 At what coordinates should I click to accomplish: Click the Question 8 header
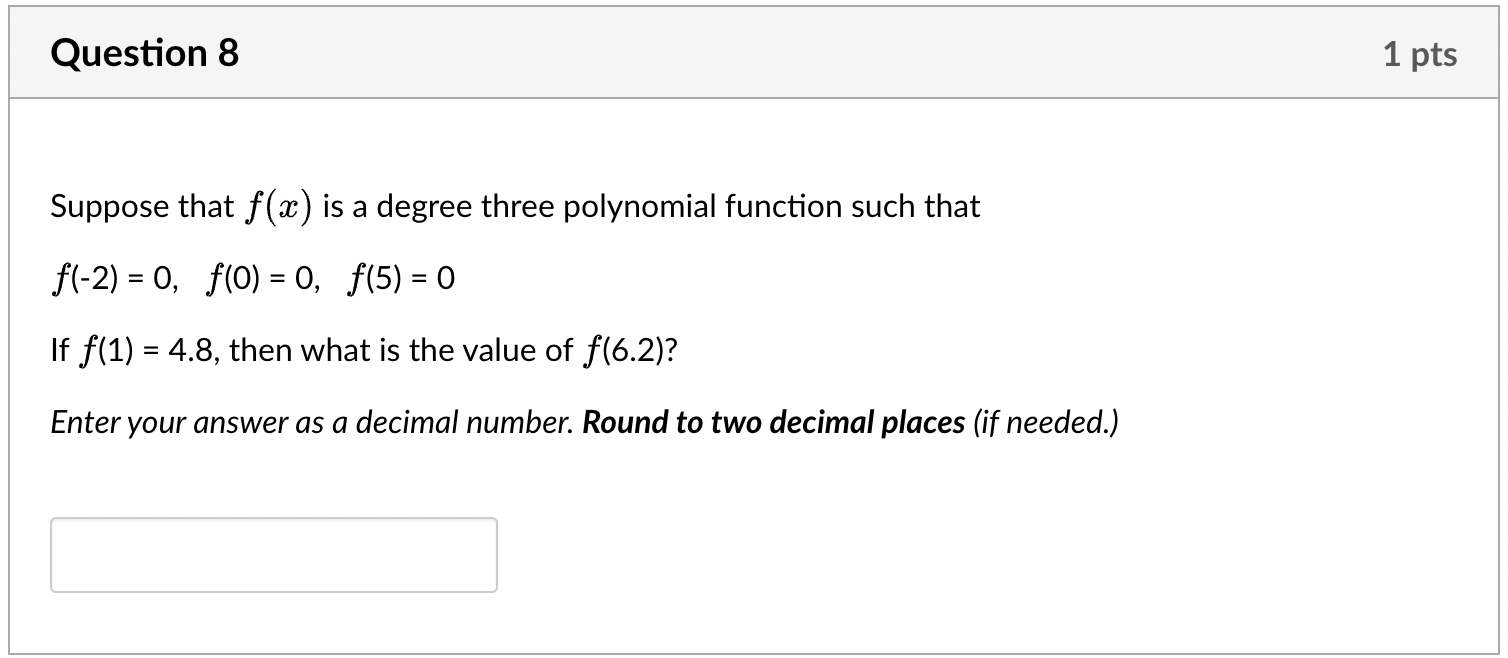(x=144, y=53)
